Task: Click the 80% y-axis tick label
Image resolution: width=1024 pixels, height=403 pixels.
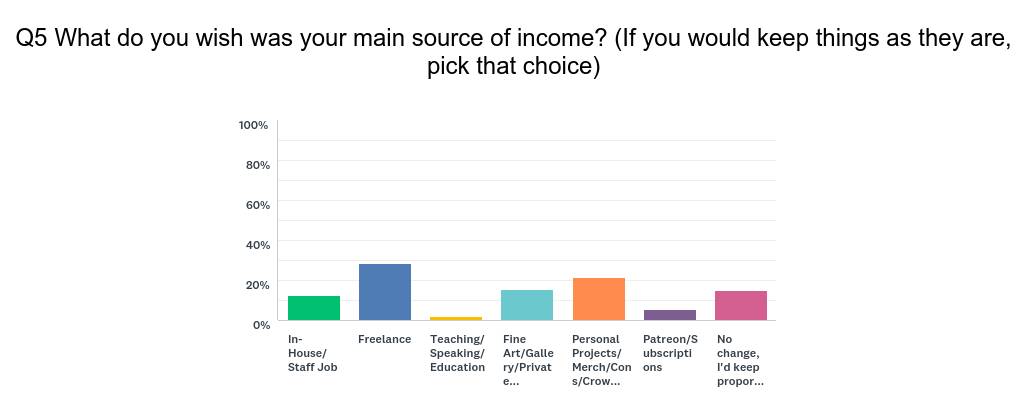Action: pyautogui.click(x=257, y=165)
